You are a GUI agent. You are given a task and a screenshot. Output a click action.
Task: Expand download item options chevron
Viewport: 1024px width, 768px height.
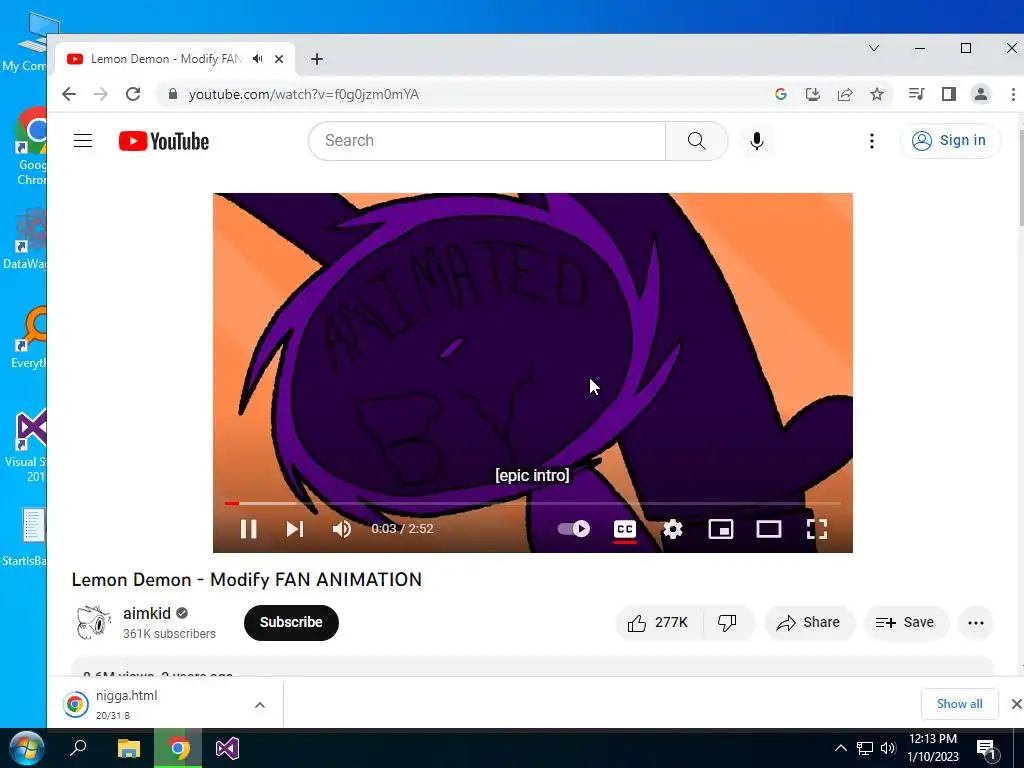260,705
